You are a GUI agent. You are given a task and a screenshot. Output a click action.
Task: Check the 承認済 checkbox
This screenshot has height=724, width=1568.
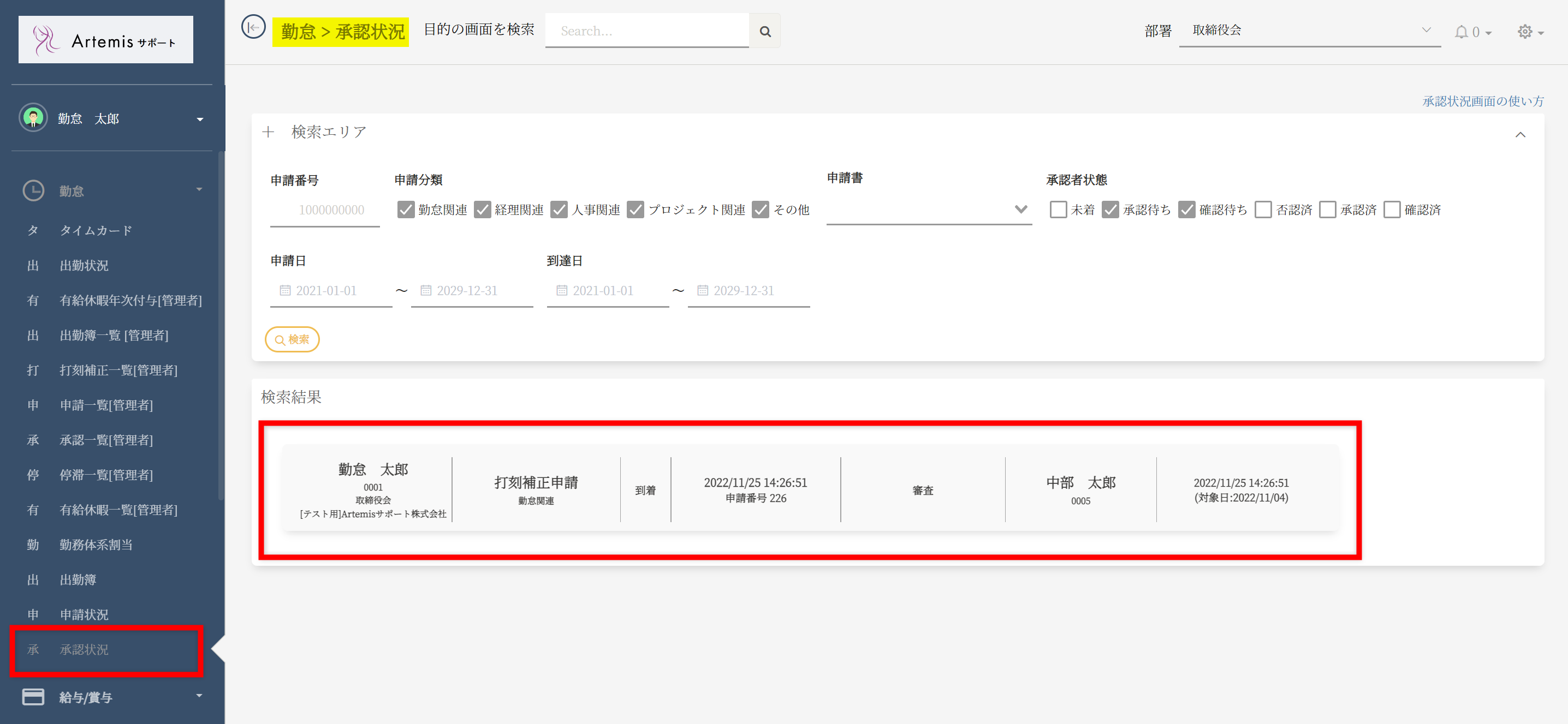[x=1327, y=210]
